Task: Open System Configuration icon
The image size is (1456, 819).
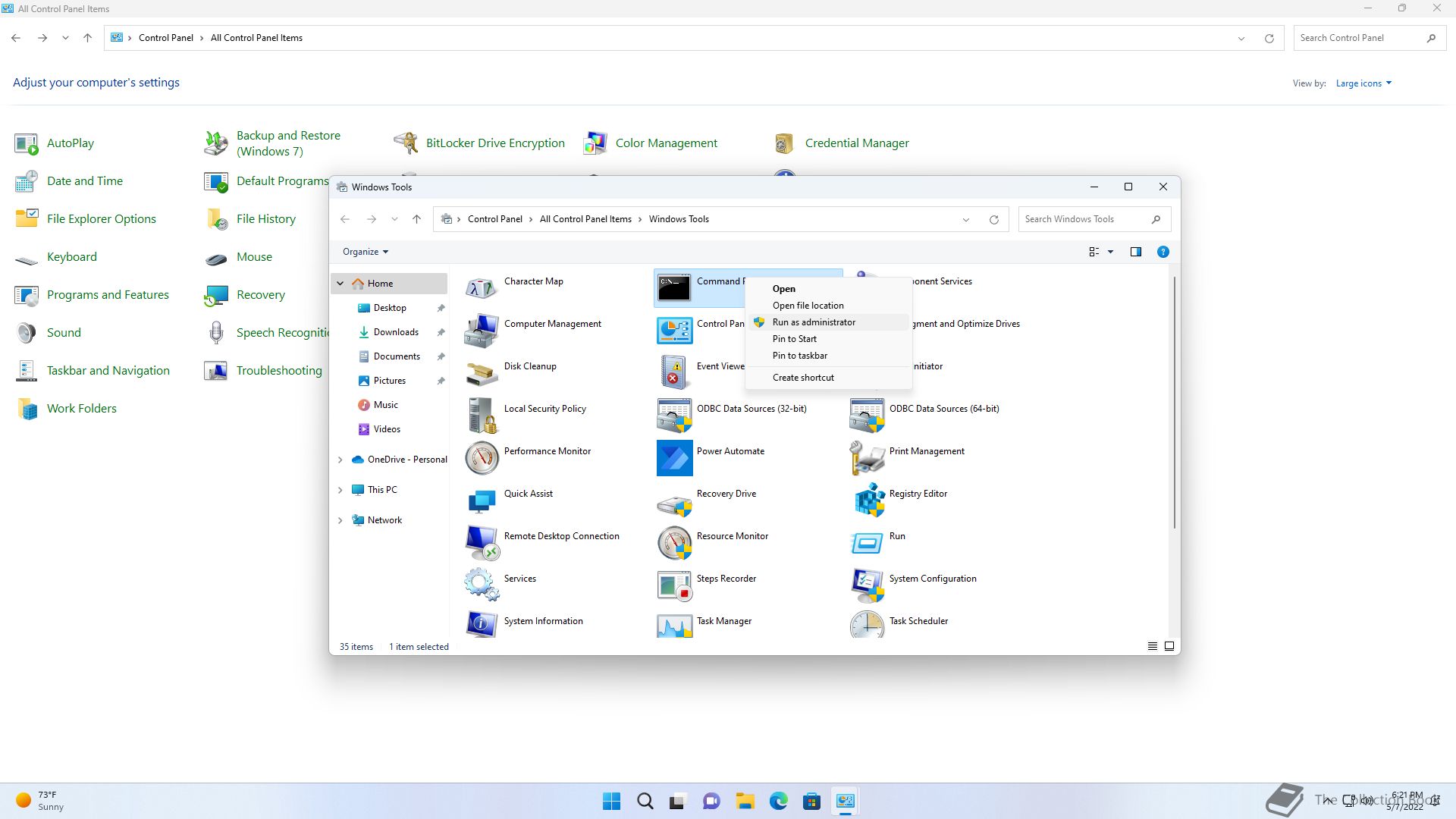Action: coord(867,585)
